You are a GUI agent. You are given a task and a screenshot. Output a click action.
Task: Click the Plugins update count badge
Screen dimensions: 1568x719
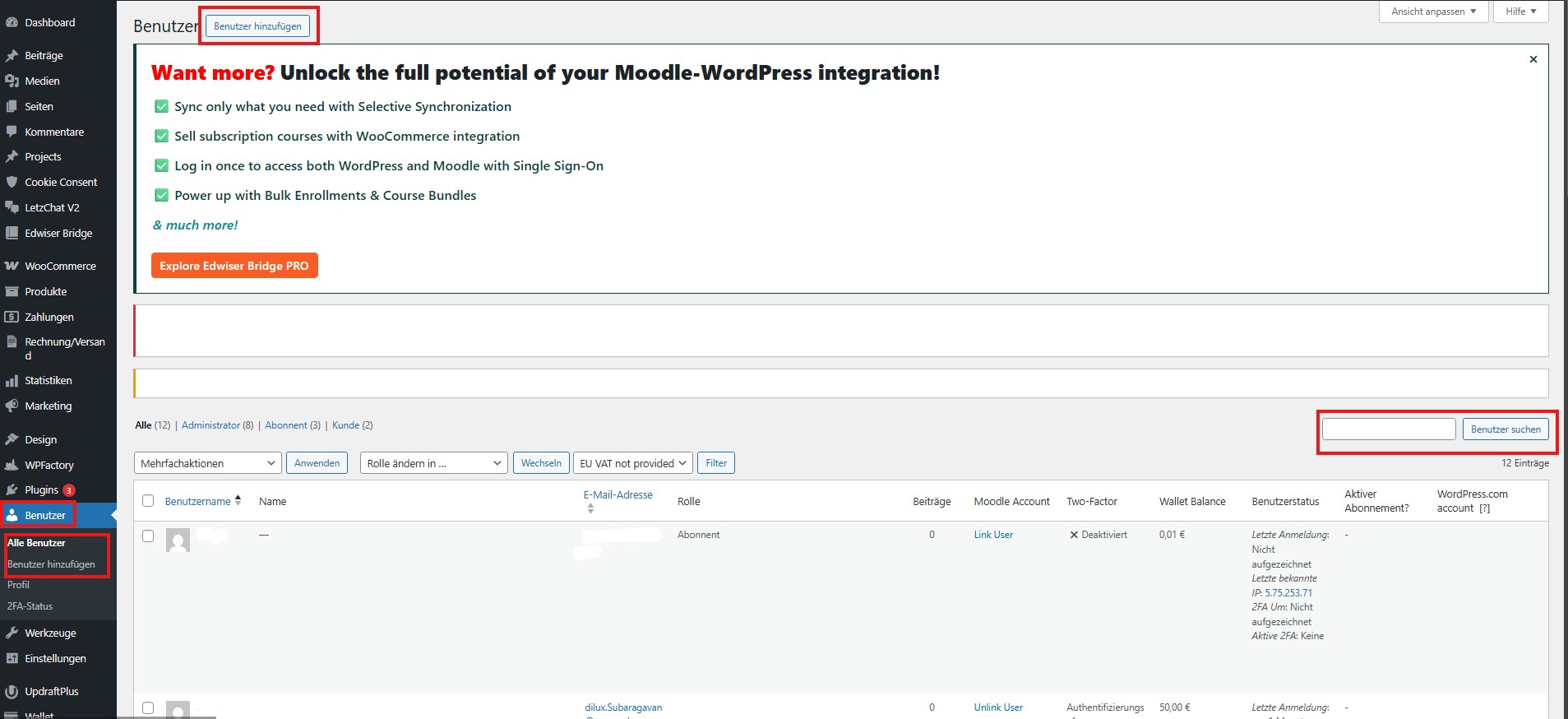click(x=69, y=490)
